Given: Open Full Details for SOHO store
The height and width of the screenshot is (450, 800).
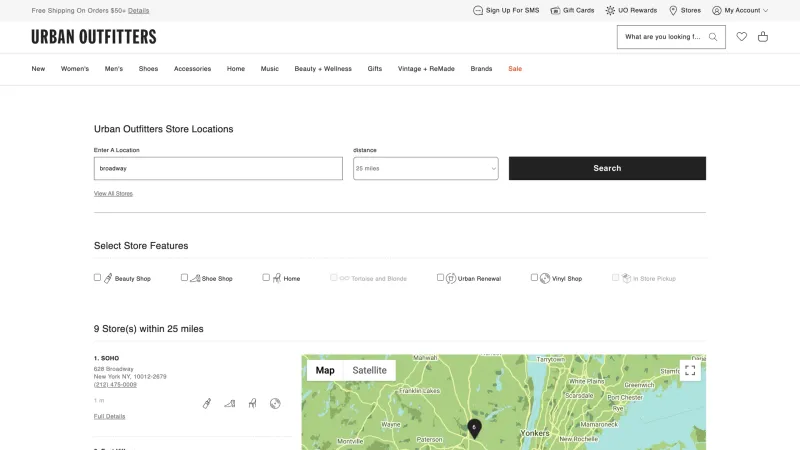Looking at the screenshot, I should (109, 416).
